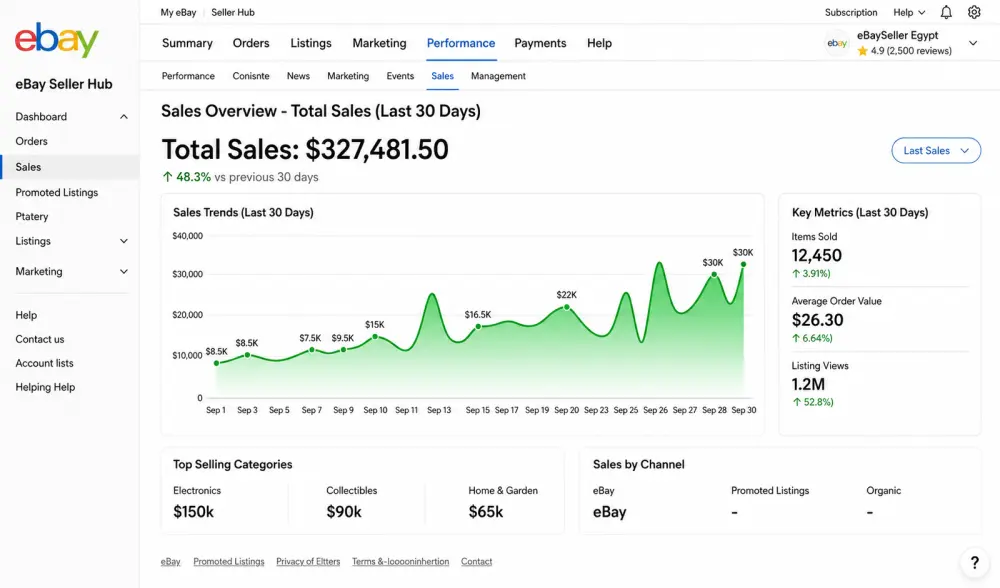The width and height of the screenshot is (1000, 588).
Task: Click the Promoted Listings channel label
Action: 770,490
